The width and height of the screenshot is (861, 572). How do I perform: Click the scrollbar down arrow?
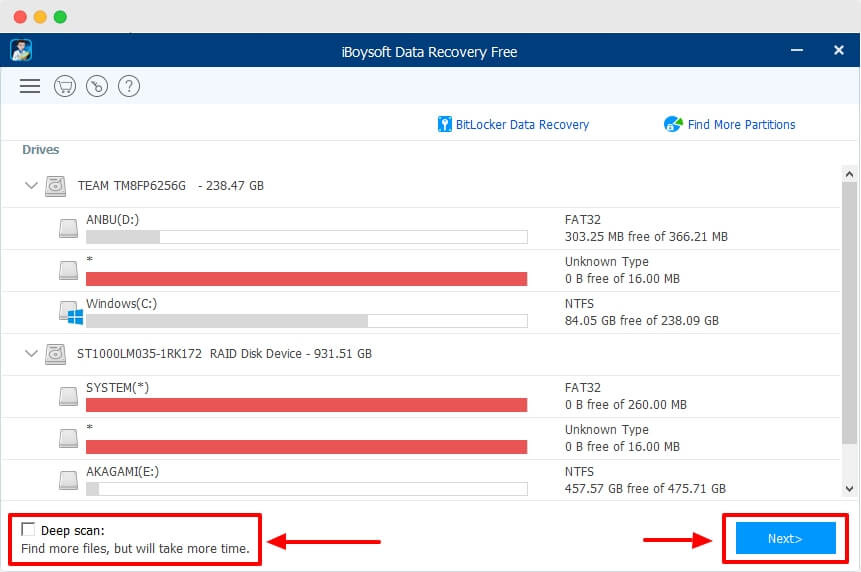[849, 489]
